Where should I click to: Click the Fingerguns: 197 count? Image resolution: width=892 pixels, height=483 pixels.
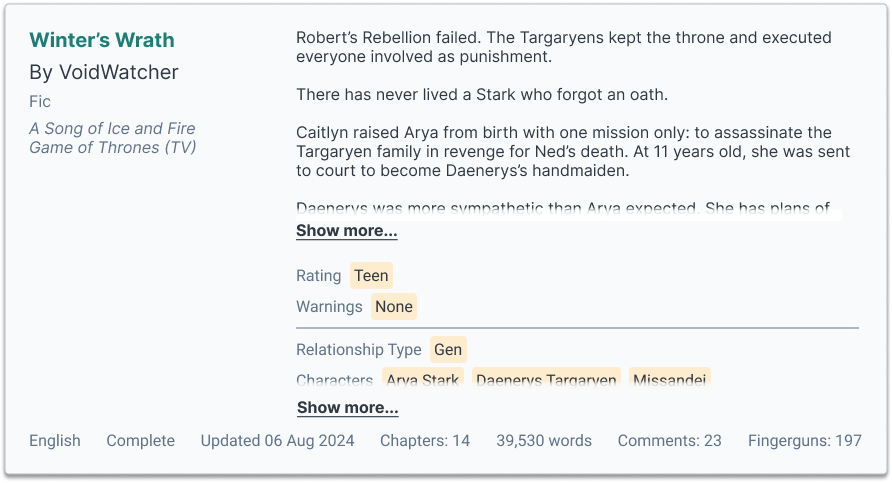[x=804, y=441]
